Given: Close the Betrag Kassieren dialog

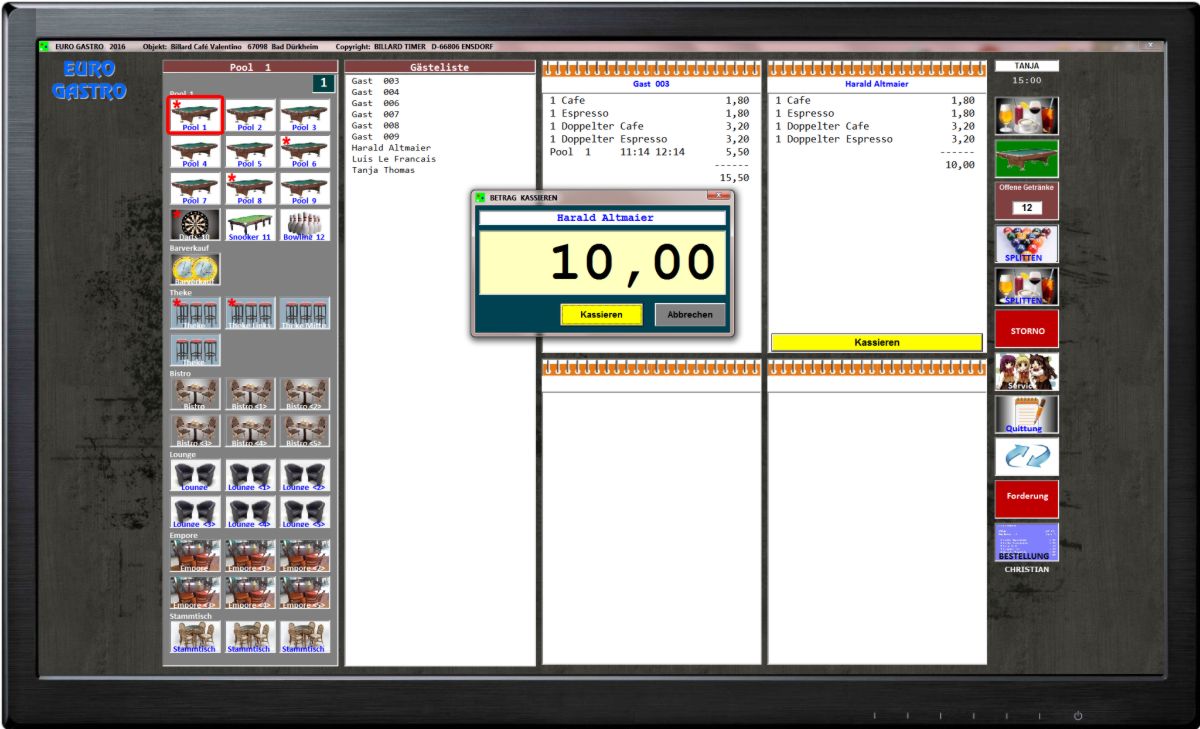Looking at the screenshot, I should point(718,197).
